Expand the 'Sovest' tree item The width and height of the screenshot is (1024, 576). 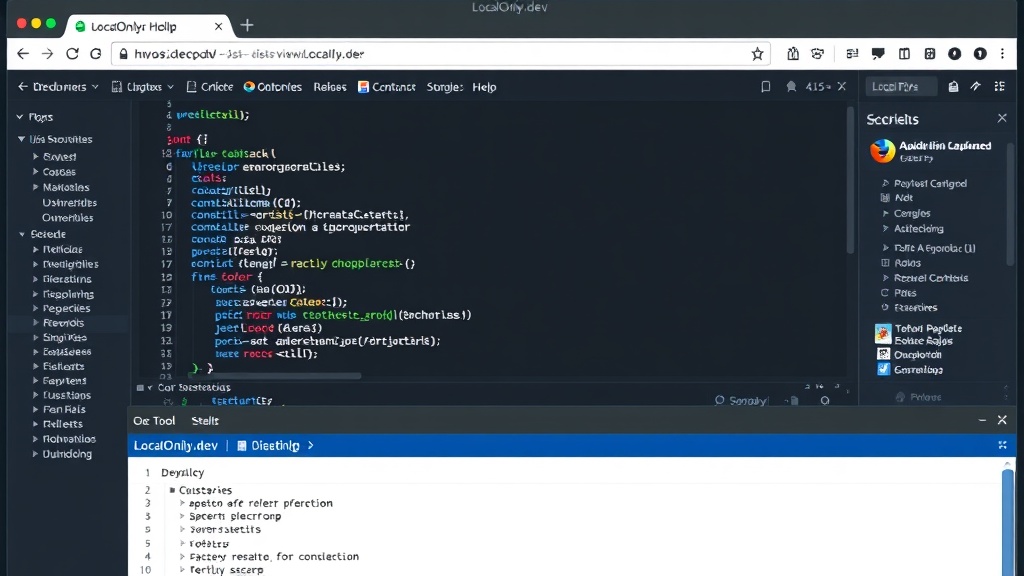tap(36, 157)
